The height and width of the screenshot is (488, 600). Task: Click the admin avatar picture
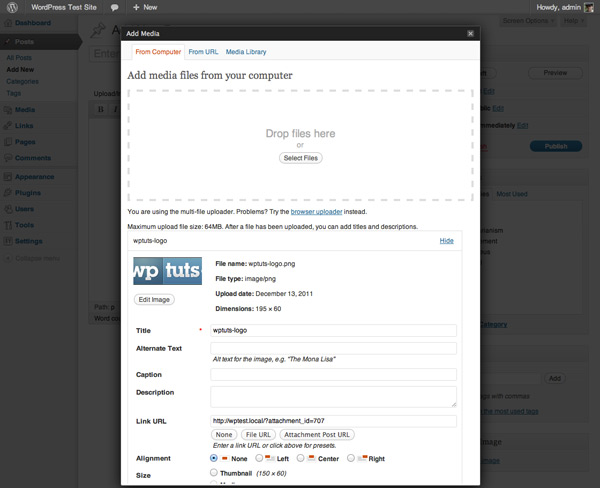pos(589,7)
